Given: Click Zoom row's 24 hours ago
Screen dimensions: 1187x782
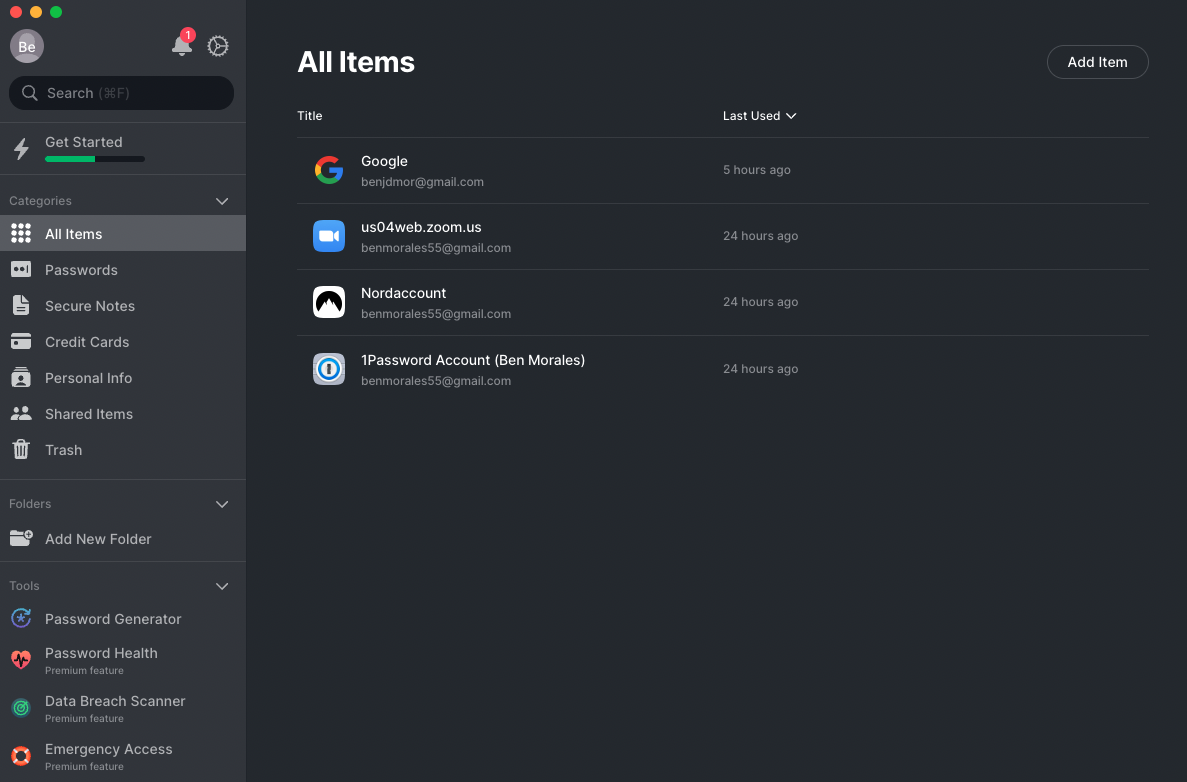Looking at the screenshot, I should click(x=760, y=235).
